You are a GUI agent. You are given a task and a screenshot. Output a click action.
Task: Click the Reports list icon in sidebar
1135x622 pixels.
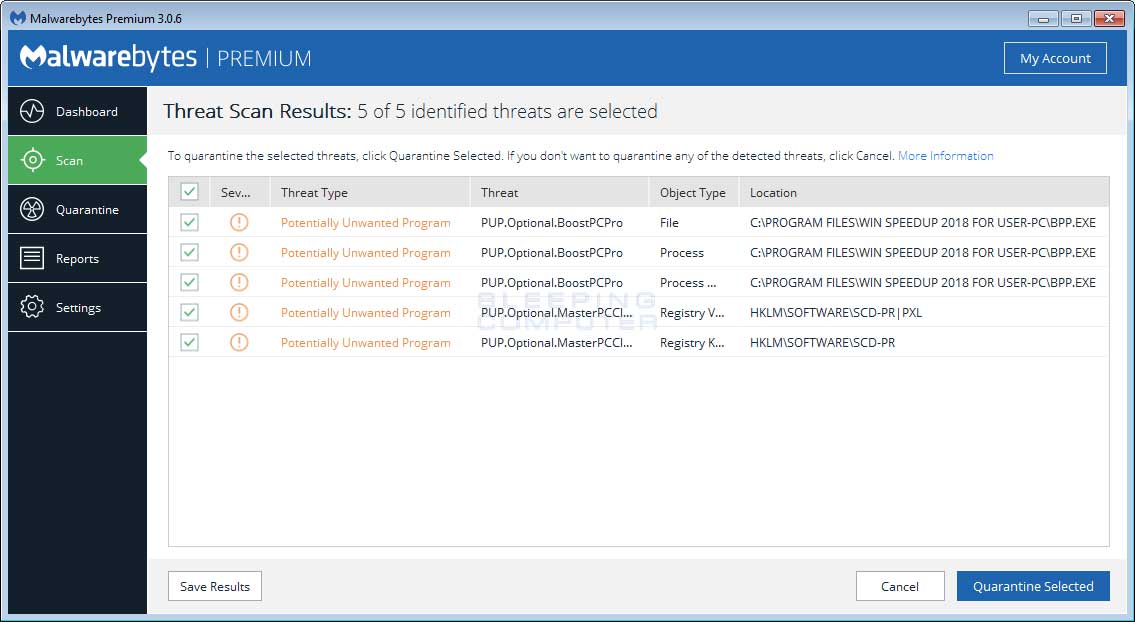click(x=32, y=258)
